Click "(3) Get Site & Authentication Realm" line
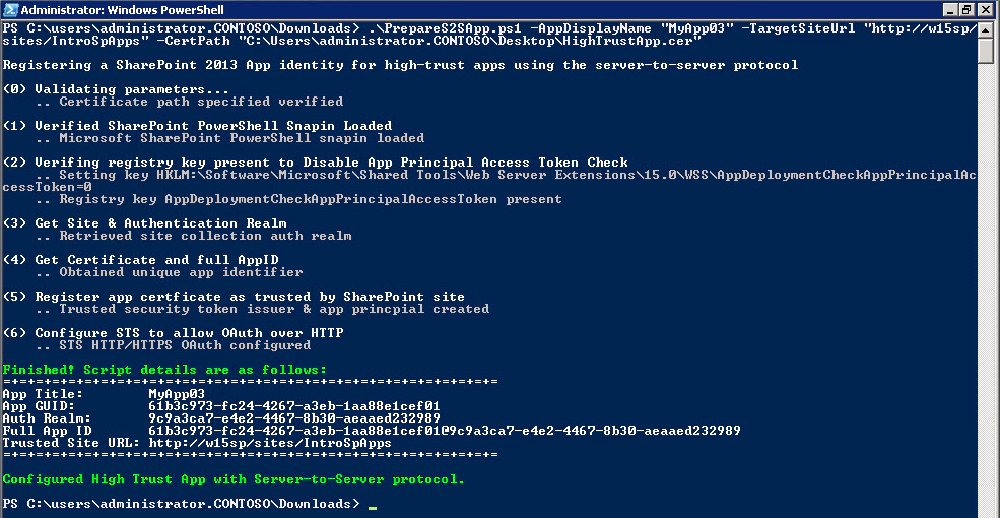This screenshot has height=518, width=1000. click(144, 223)
